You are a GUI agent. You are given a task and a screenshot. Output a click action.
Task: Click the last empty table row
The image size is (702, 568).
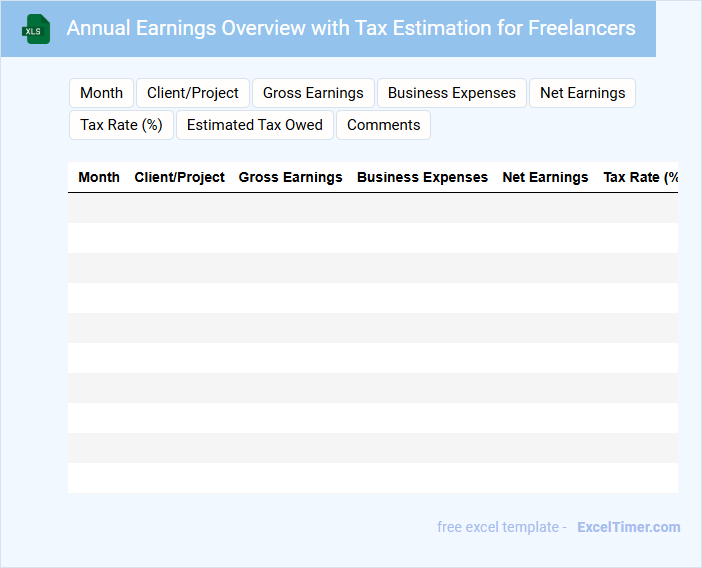coord(372,478)
